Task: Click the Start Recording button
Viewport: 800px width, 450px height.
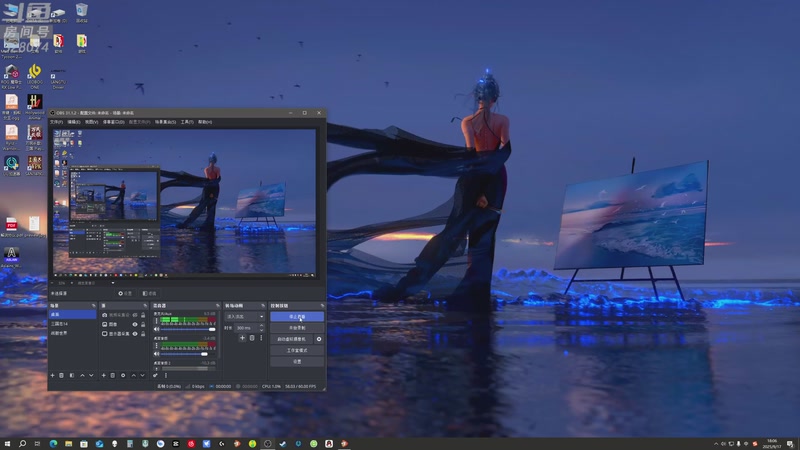Action: pos(297,328)
